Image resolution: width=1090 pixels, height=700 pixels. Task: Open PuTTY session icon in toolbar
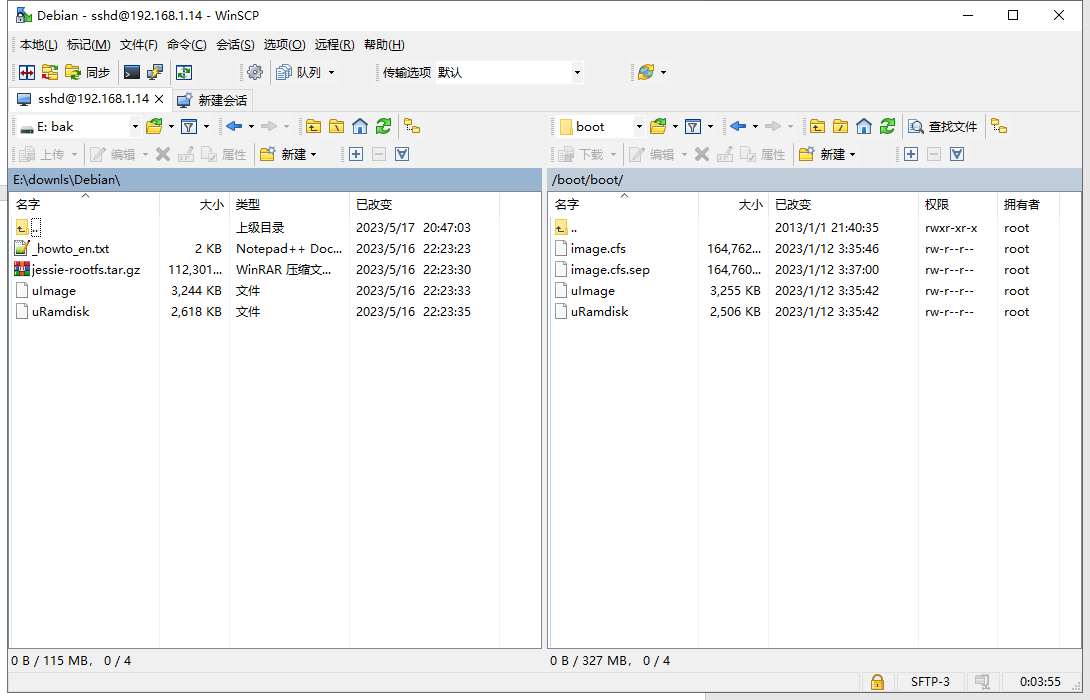tap(155, 72)
